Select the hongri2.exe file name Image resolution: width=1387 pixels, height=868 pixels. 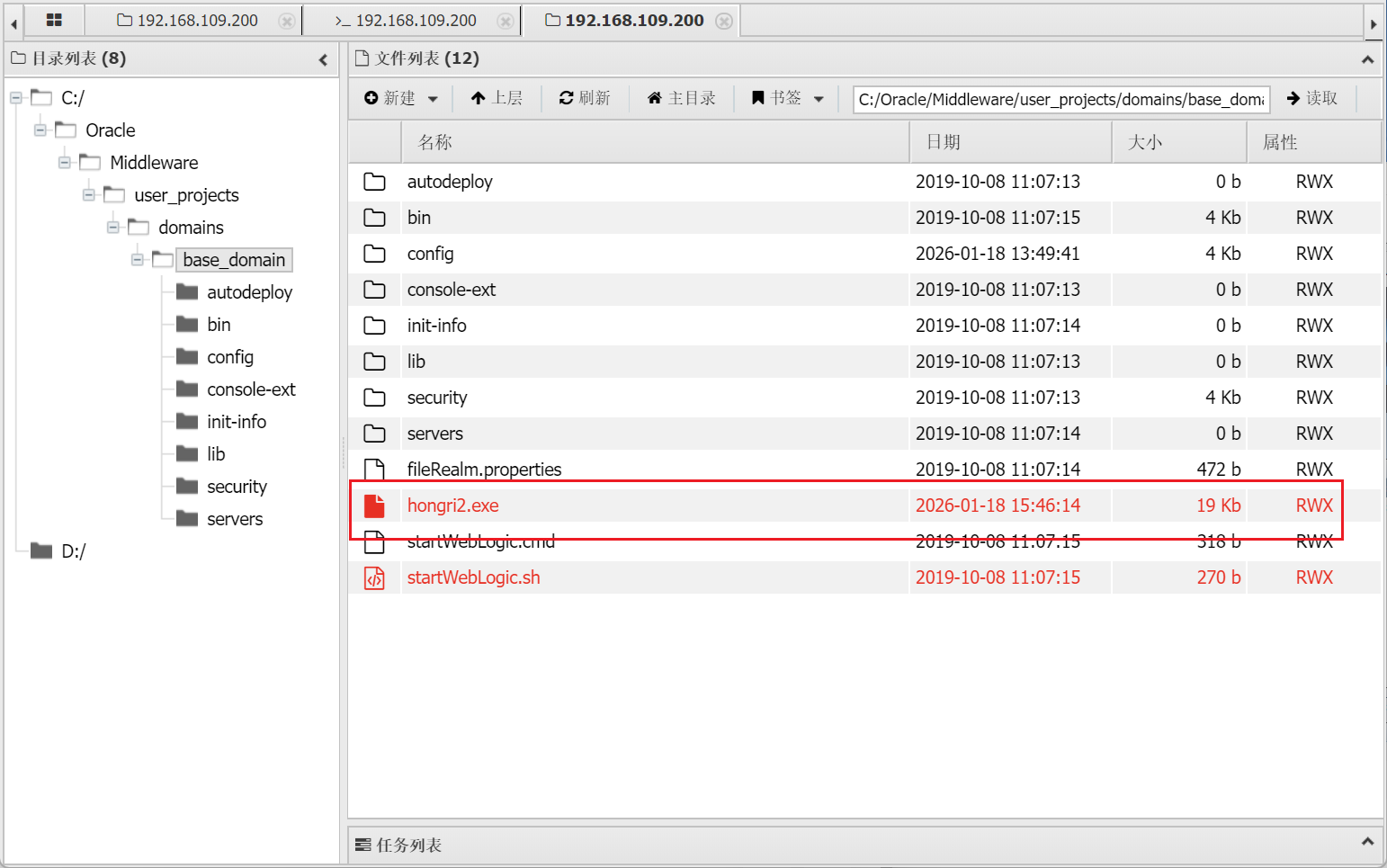[x=452, y=506]
